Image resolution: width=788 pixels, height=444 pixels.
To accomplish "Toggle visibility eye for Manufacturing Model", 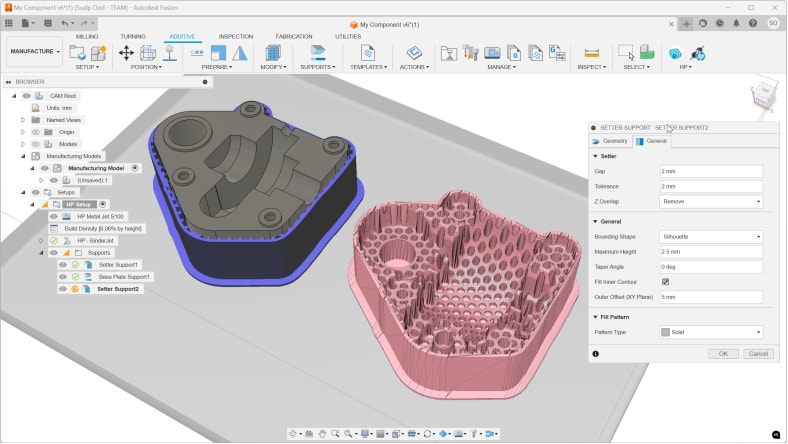I will point(45,168).
